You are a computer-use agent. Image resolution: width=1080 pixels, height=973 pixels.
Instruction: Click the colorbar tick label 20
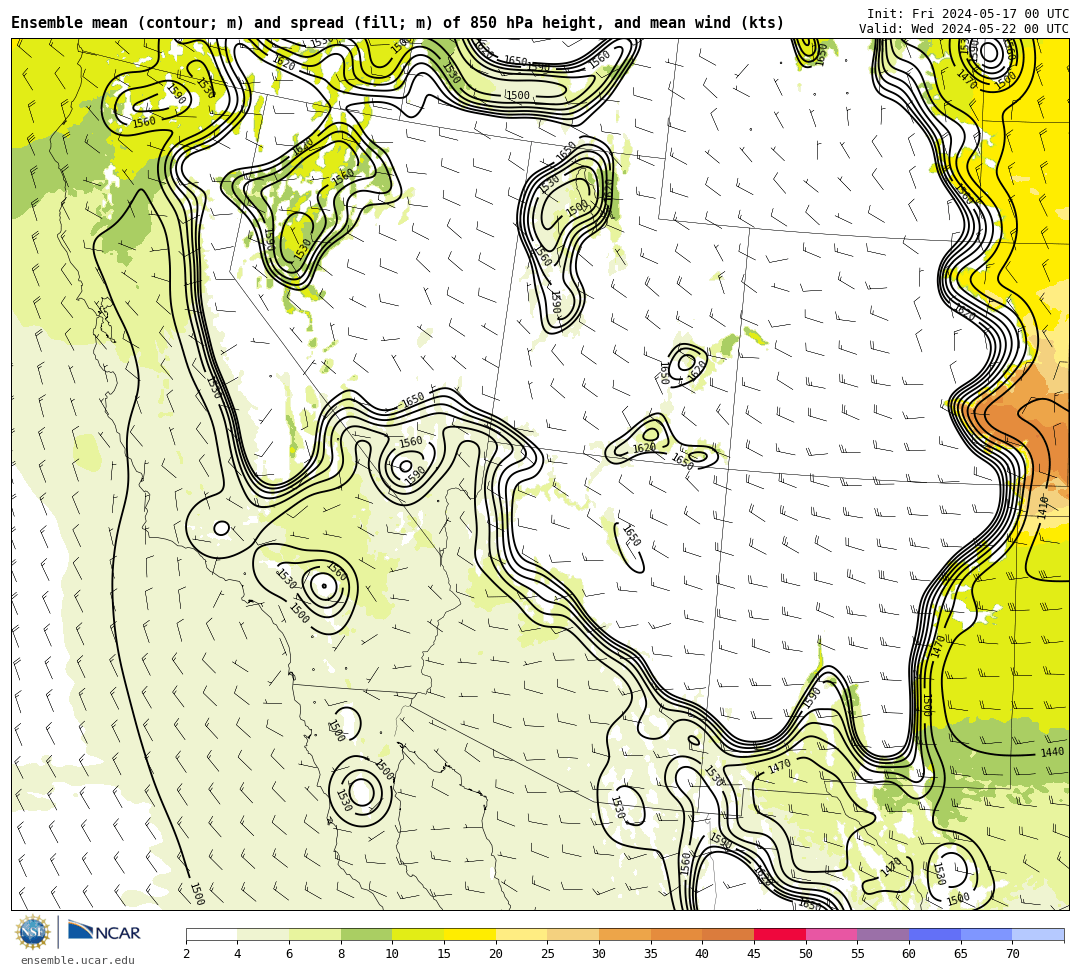(x=495, y=954)
